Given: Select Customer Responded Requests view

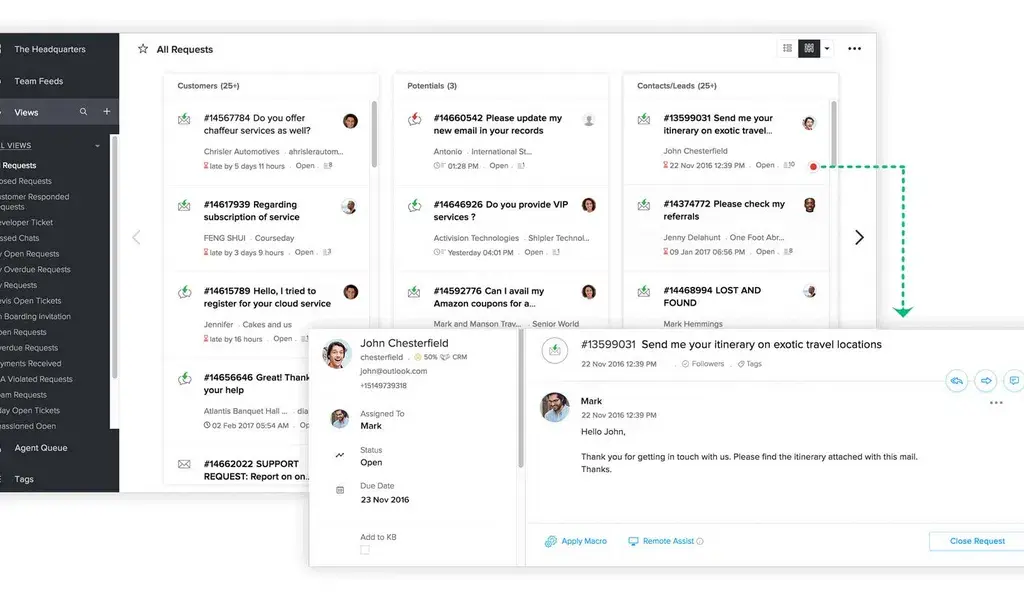Looking at the screenshot, I should [x=34, y=202].
